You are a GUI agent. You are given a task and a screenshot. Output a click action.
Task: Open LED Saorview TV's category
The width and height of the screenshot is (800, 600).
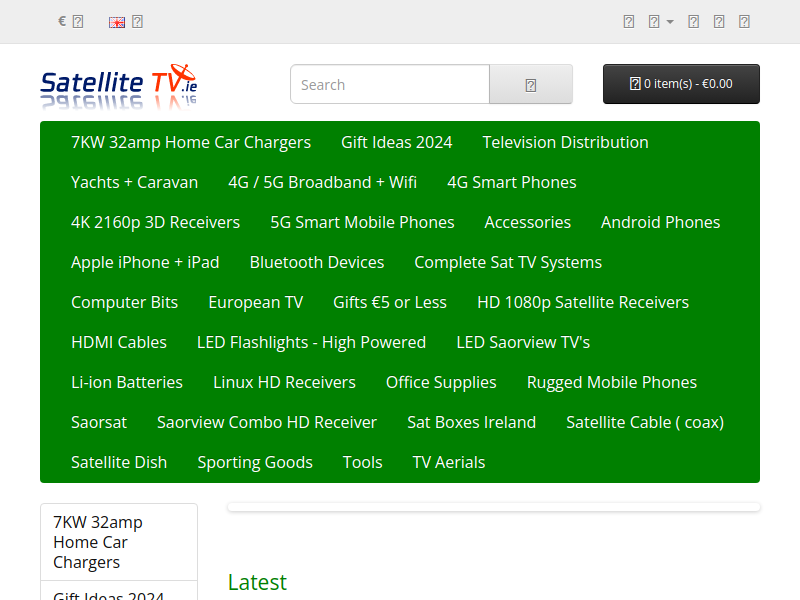pos(523,342)
